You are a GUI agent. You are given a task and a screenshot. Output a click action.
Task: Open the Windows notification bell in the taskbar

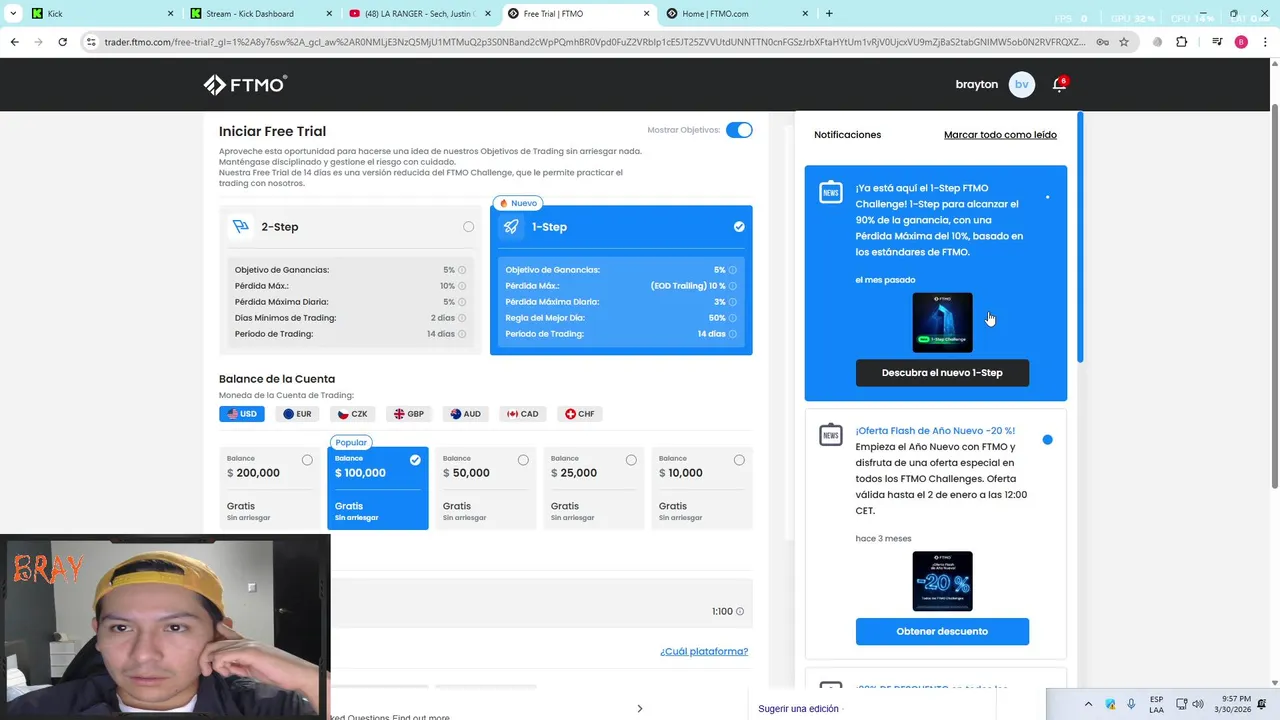(1262, 704)
